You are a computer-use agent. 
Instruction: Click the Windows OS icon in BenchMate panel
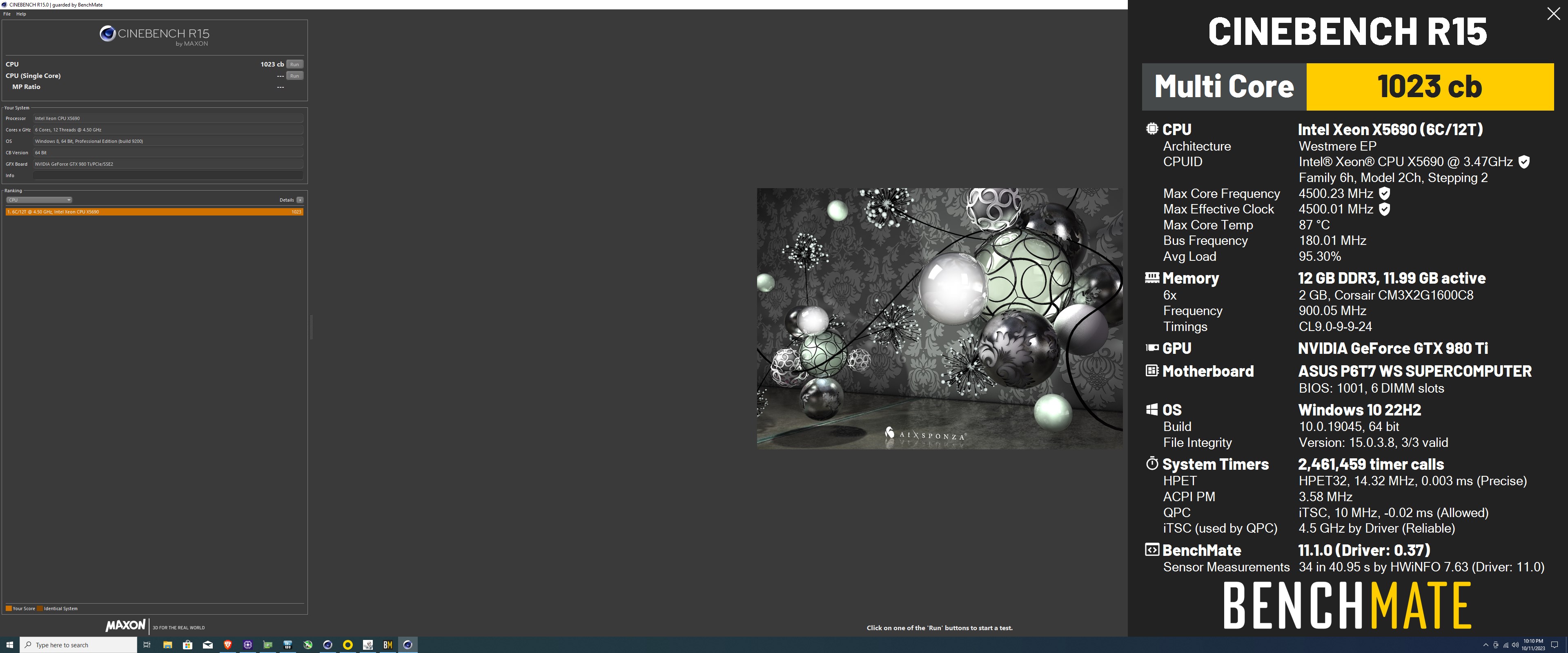[x=1151, y=410]
